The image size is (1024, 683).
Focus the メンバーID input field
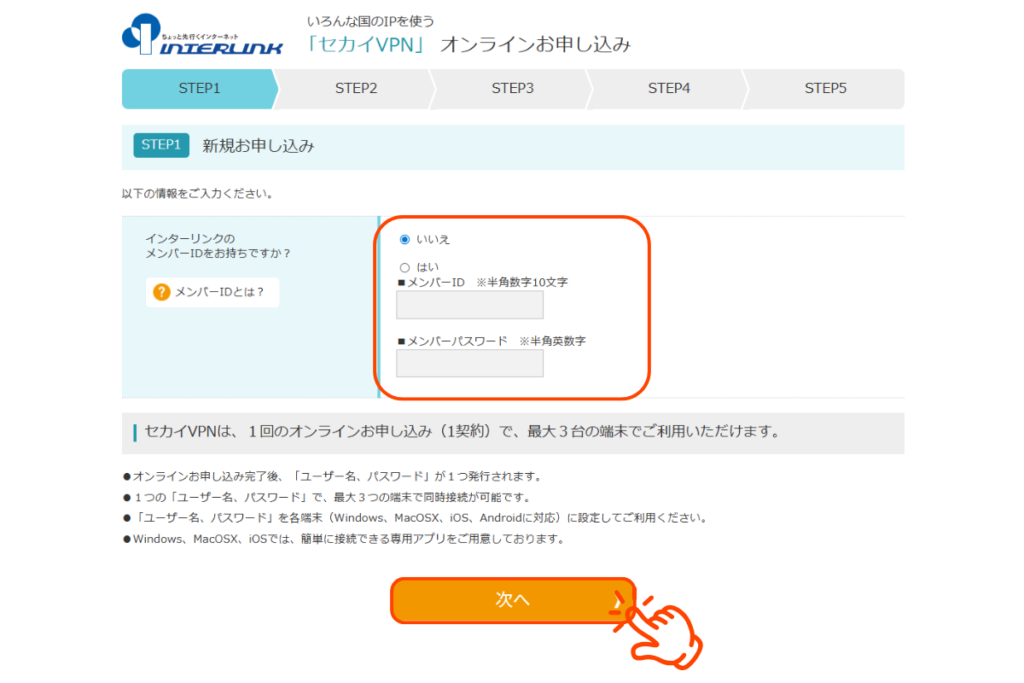470,305
